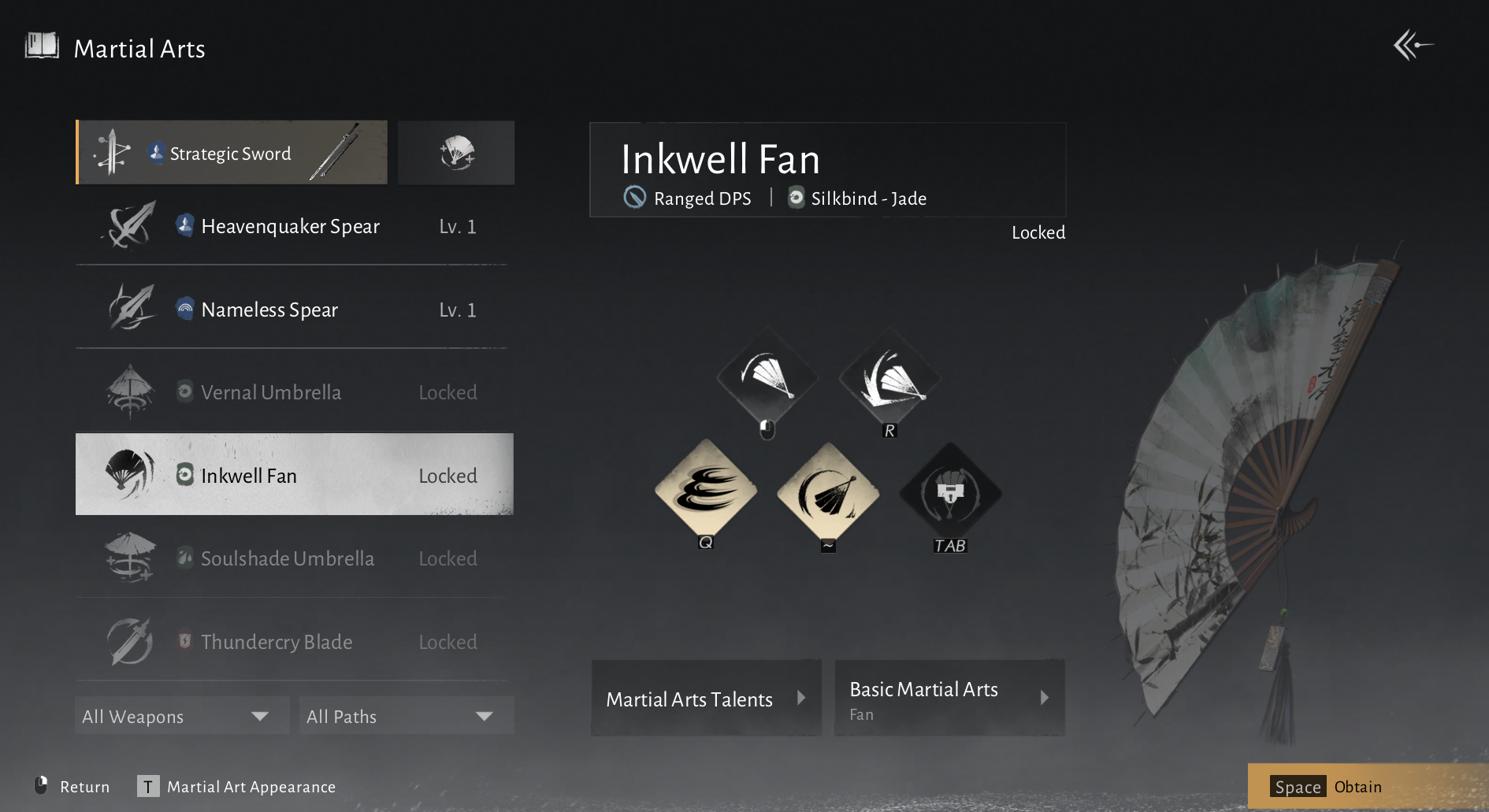The width and height of the screenshot is (1489, 812).
Task: Click the TAB locked skill icon
Action: 950,493
